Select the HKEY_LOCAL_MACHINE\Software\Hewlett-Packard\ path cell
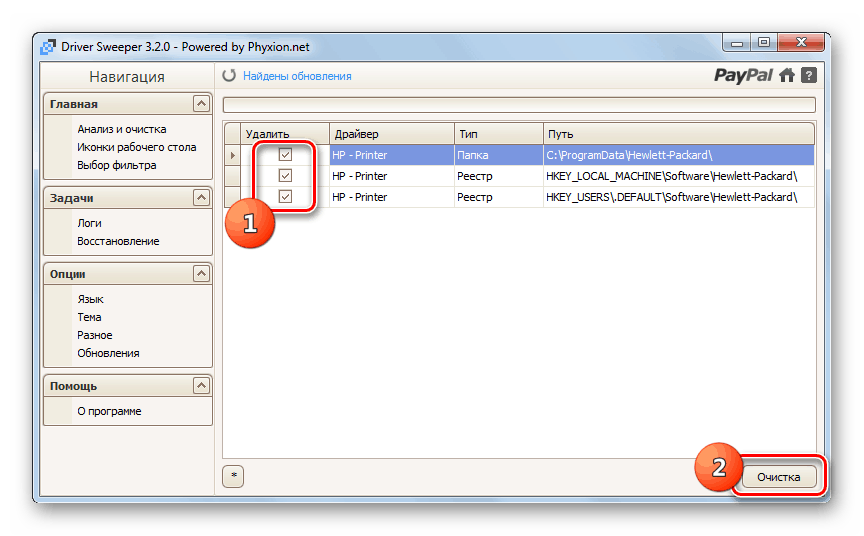Screen dimensions: 864x536 [679, 176]
